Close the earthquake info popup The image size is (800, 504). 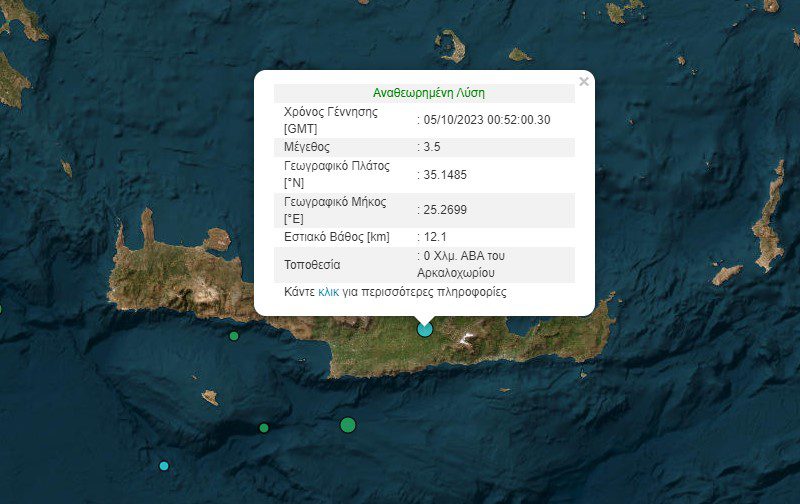pos(584,82)
